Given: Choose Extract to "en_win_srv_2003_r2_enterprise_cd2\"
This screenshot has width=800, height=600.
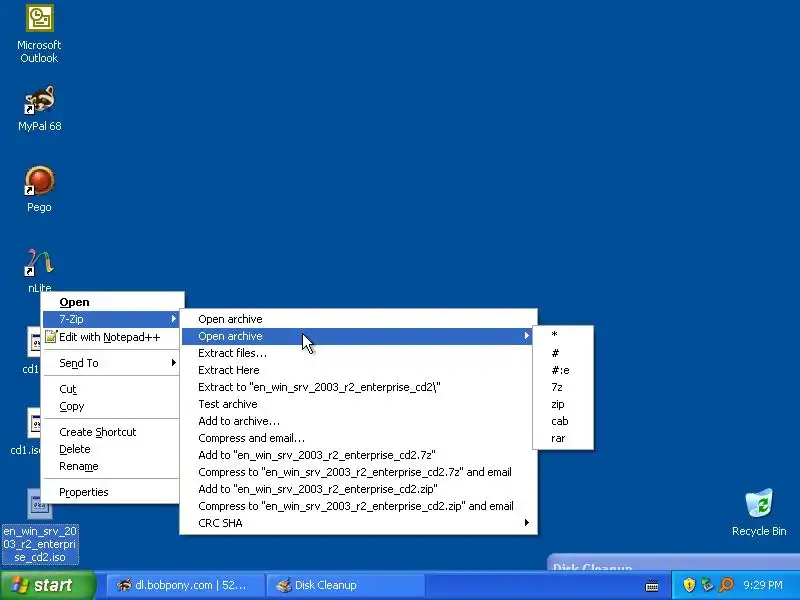Looking at the screenshot, I should pyautogui.click(x=358, y=387).
